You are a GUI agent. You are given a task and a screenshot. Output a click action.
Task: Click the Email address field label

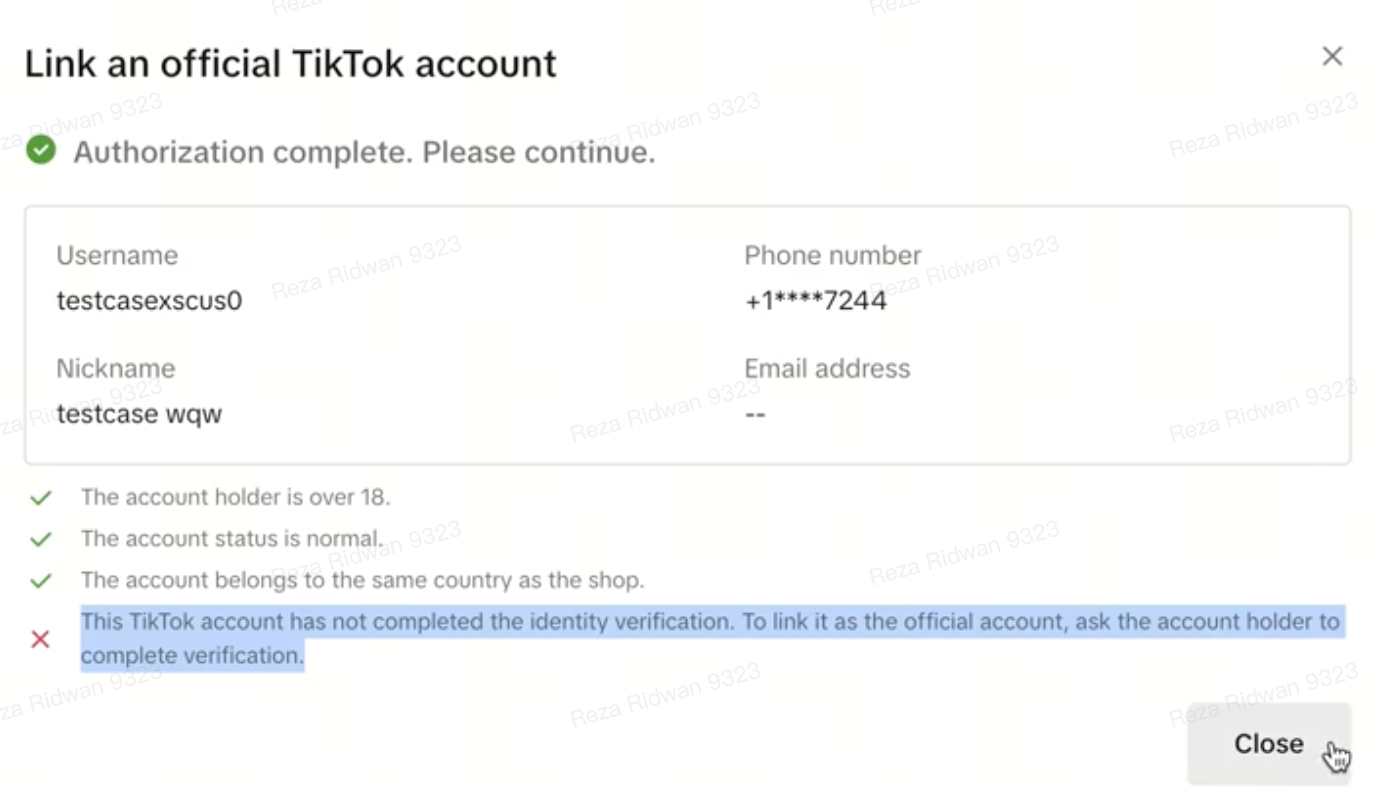point(827,368)
